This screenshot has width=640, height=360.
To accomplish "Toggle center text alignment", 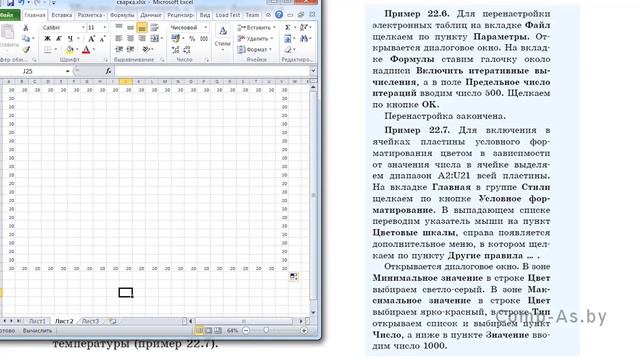I will (x=130, y=38).
